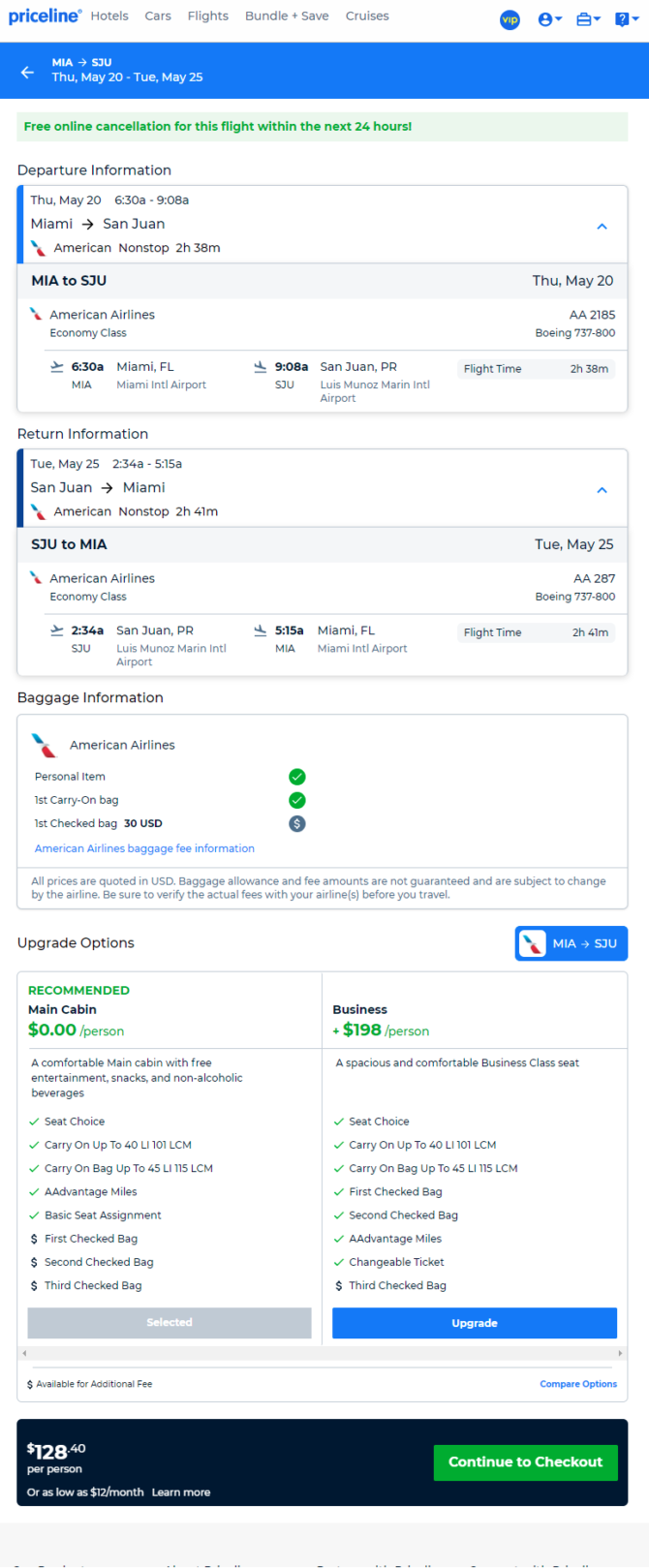Open American Airlines baggage fee information link
Image resolution: width=649 pixels, height=1568 pixels.
(x=144, y=848)
